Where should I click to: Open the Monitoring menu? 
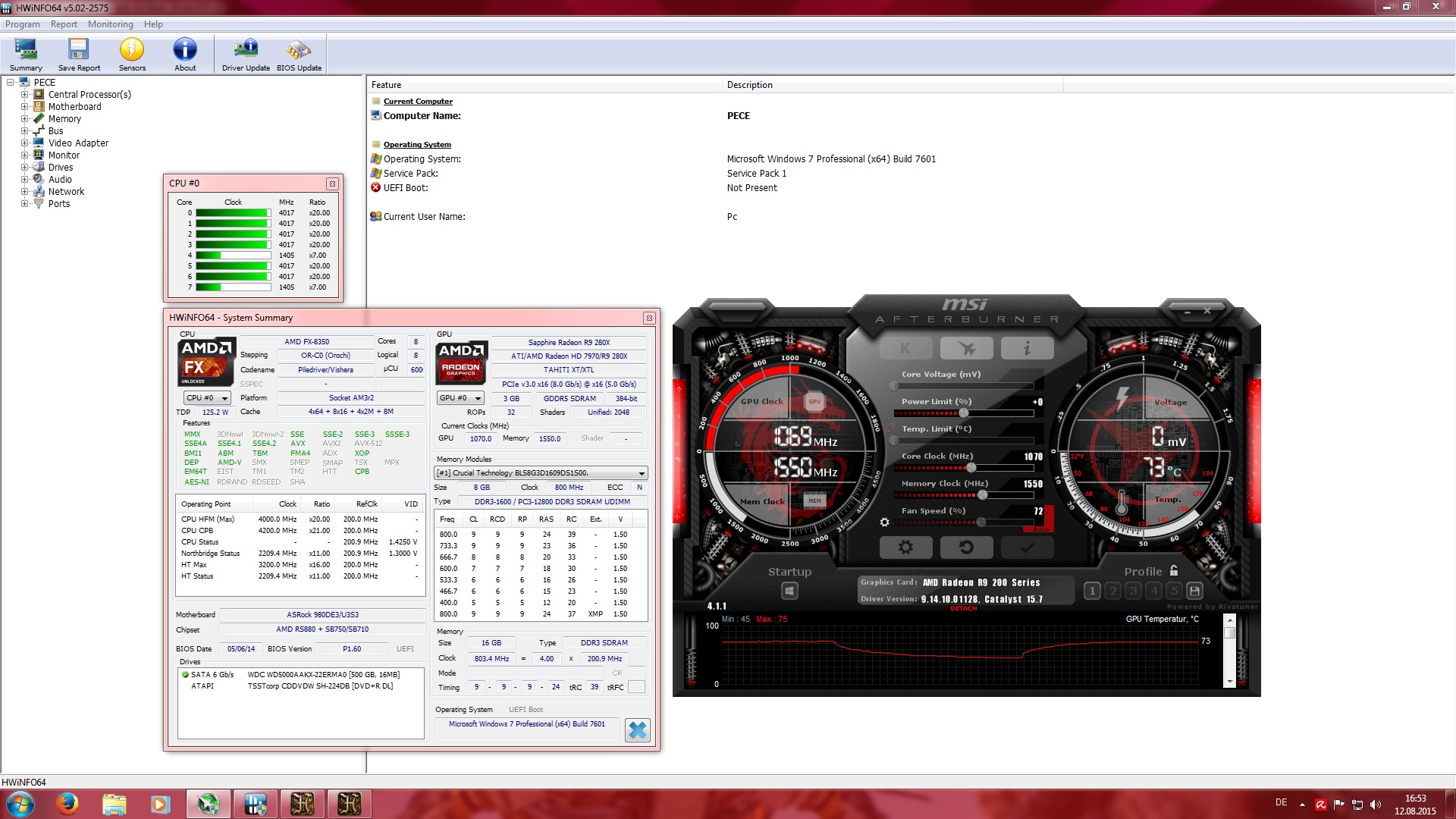point(110,24)
